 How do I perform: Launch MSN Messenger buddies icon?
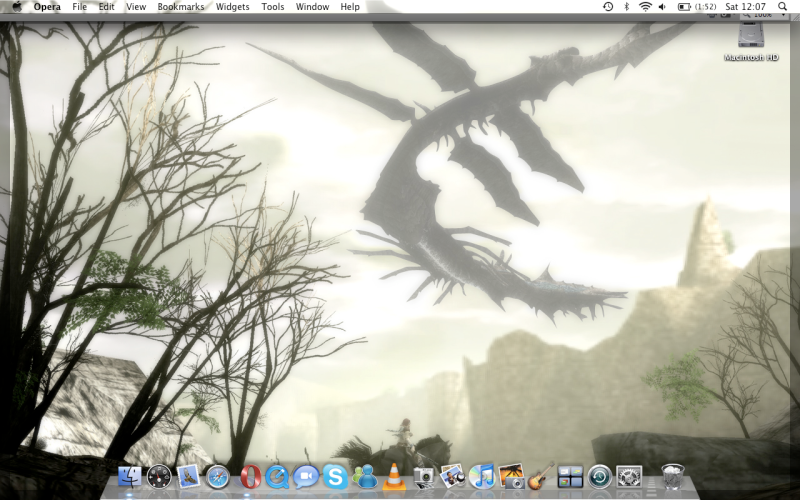pos(365,477)
